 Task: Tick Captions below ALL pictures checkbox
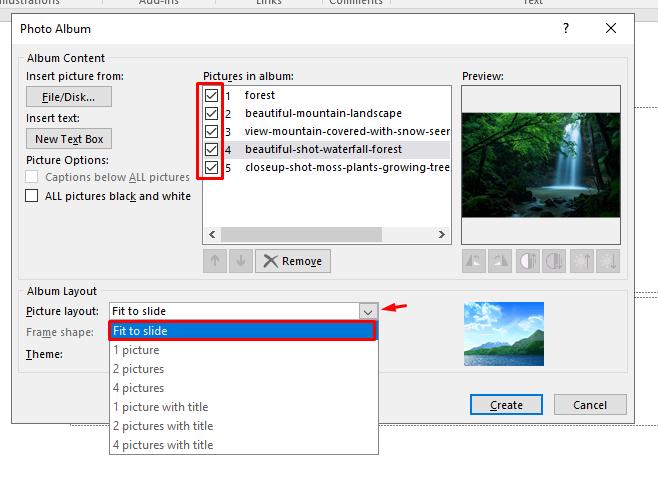(x=32, y=177)
